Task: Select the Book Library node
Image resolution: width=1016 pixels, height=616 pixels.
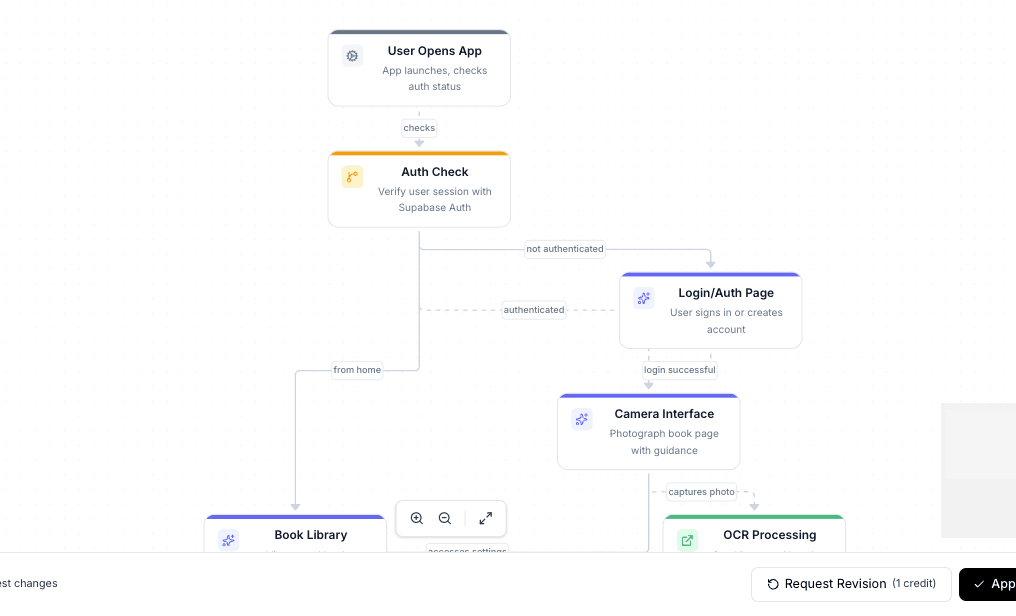Action: tap(296, 535)
